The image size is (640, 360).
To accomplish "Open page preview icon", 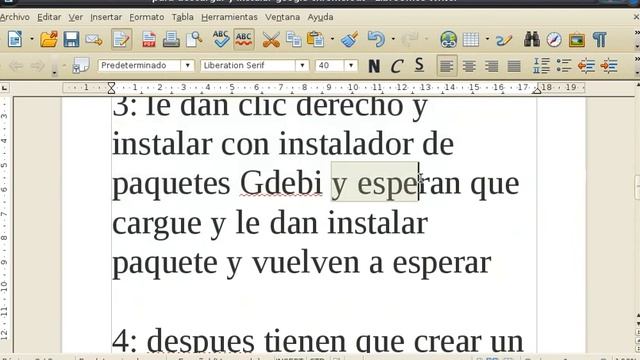I will click(194, 40).
